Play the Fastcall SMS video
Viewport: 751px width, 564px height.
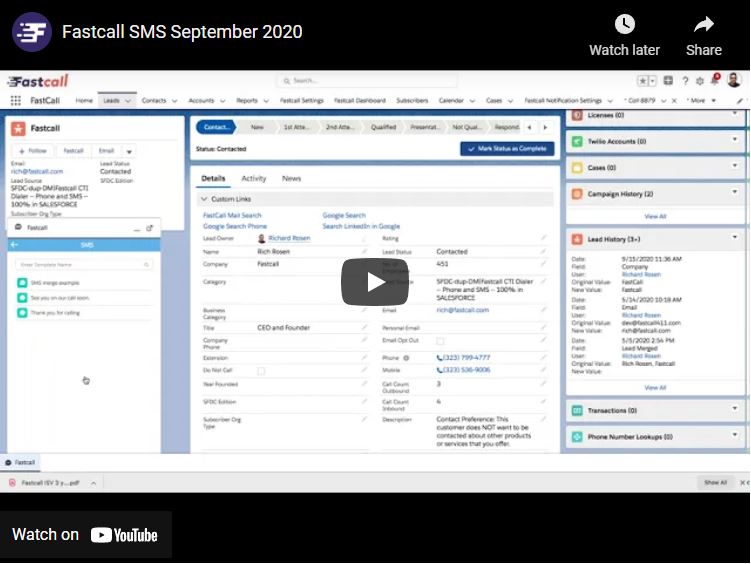tap(375, 282)
